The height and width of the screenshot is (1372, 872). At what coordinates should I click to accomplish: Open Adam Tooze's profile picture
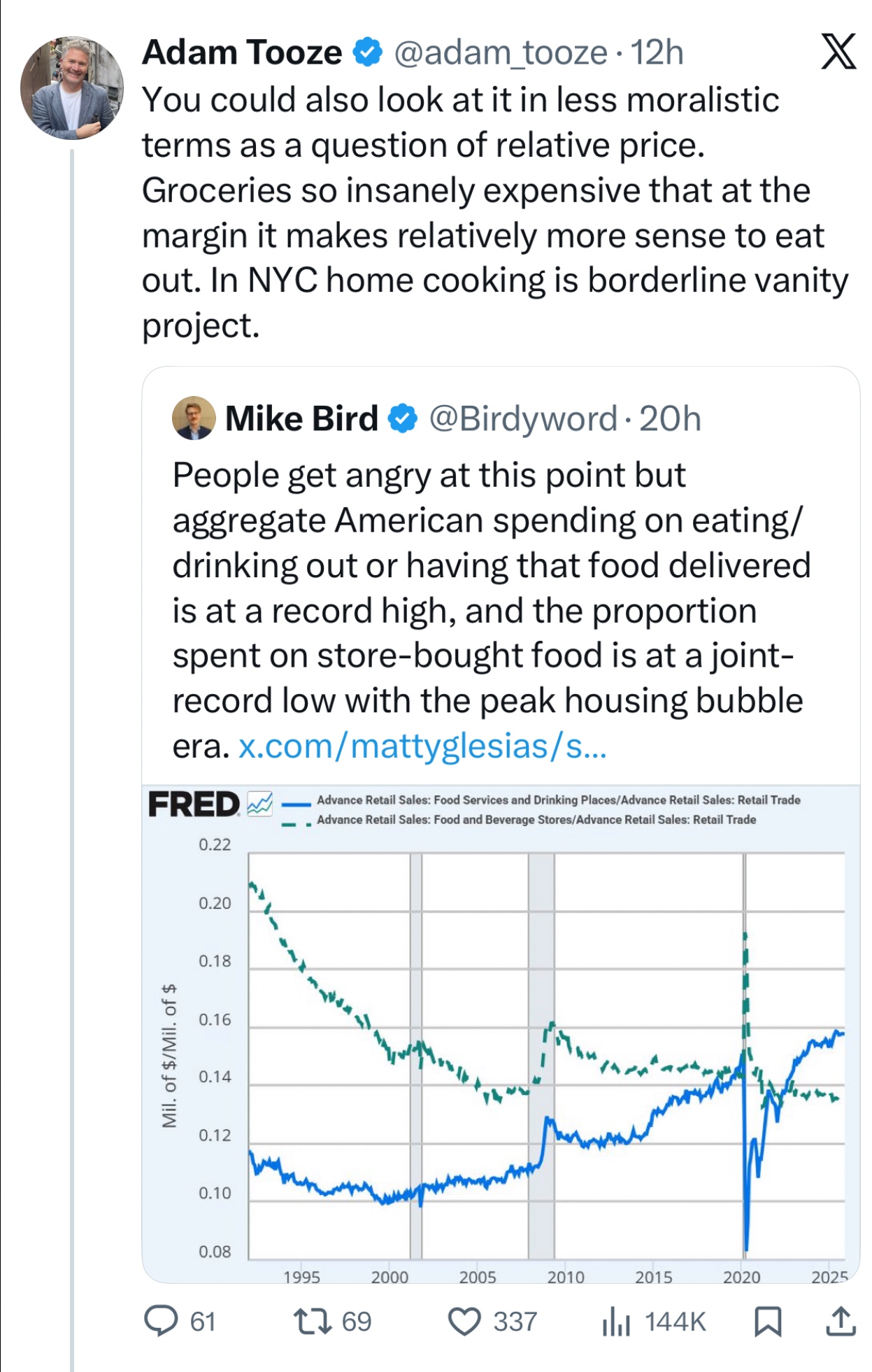pos(72,88)
